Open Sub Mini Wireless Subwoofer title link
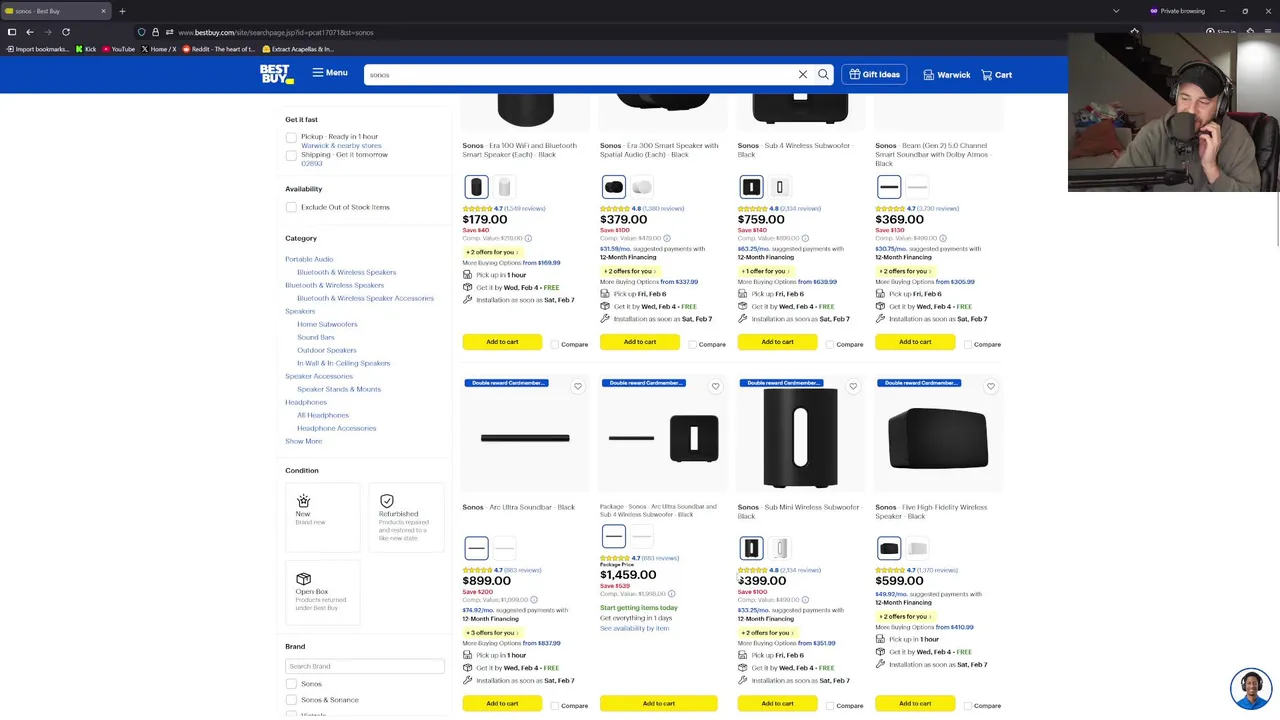The image size is (1280, 720). 799,511
